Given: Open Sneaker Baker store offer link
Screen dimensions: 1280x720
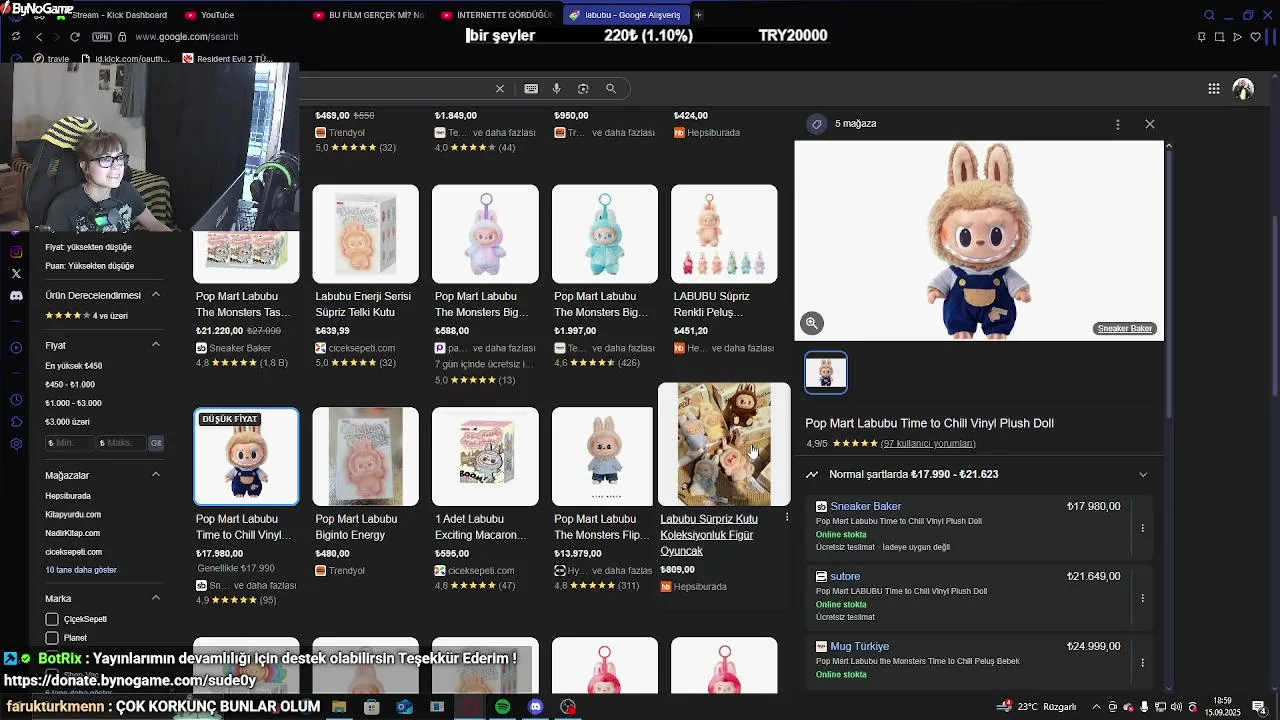Looking at the screenshot, I should click(x=866, y=506).
